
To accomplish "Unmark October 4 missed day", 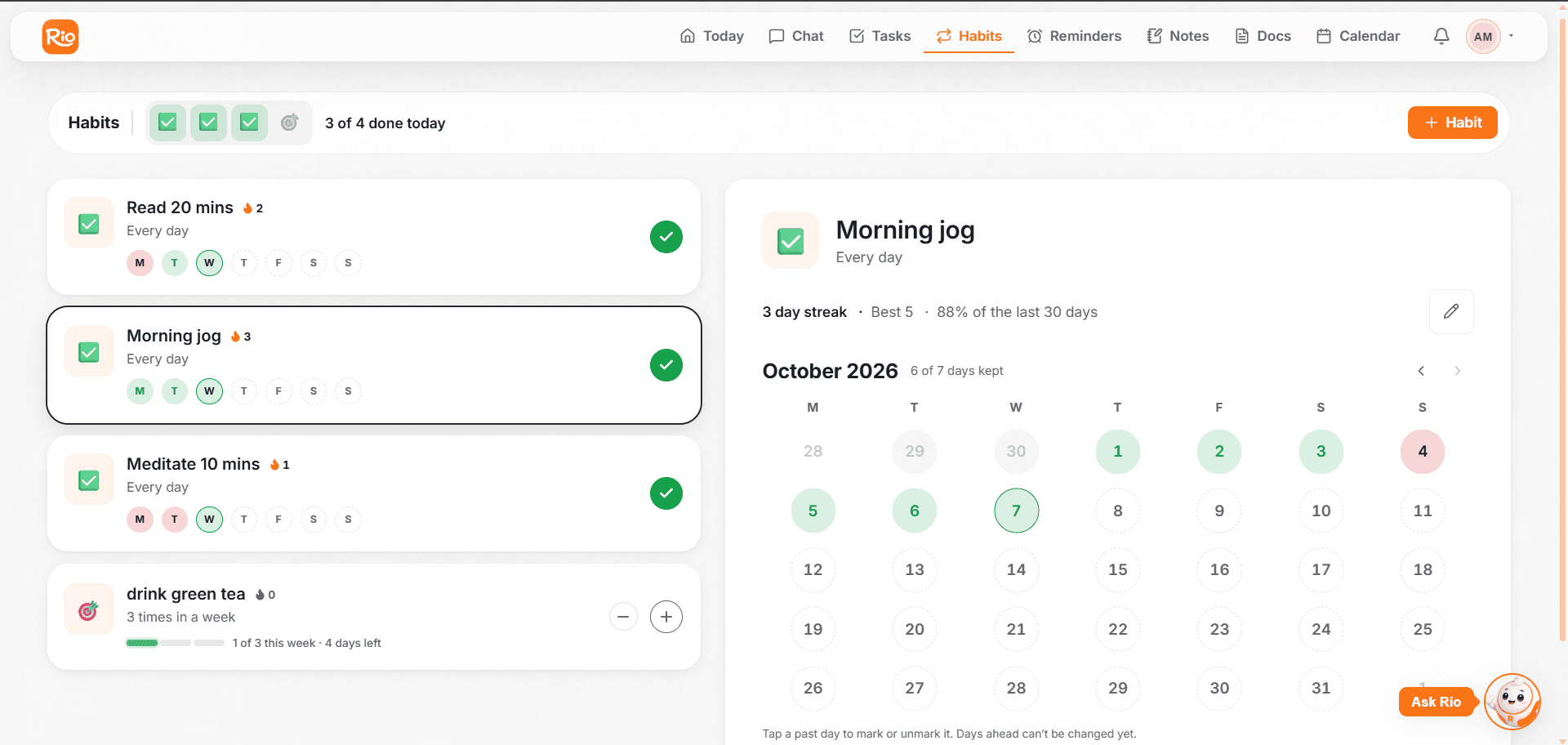I will point(1423,452).
